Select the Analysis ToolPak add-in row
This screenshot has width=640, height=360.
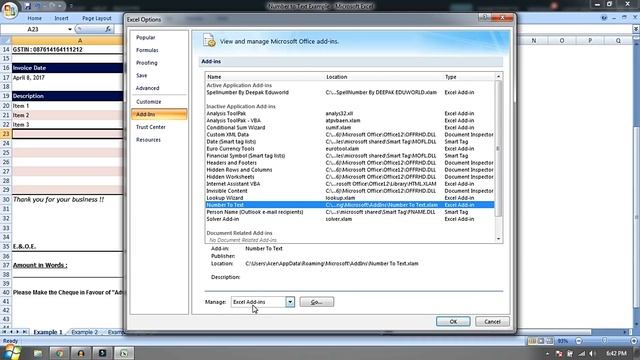[350, 113]
